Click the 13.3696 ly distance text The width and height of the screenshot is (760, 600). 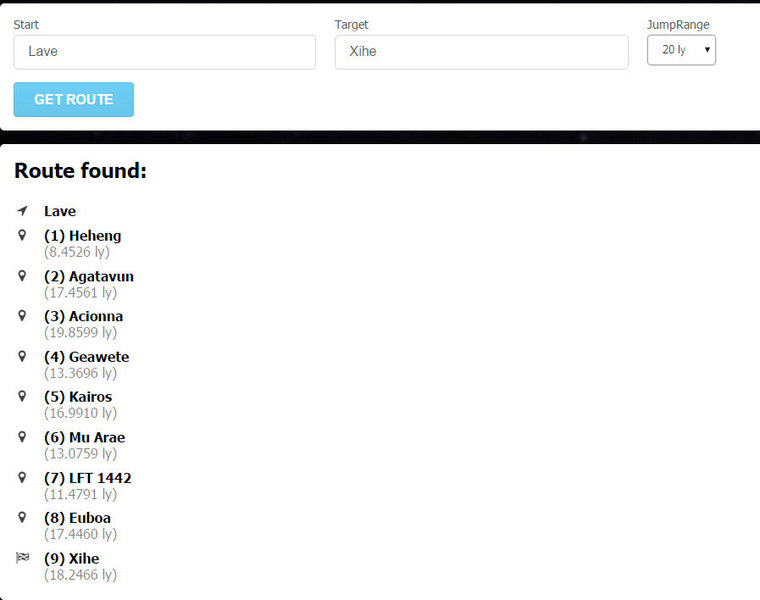tap(80, 373)
